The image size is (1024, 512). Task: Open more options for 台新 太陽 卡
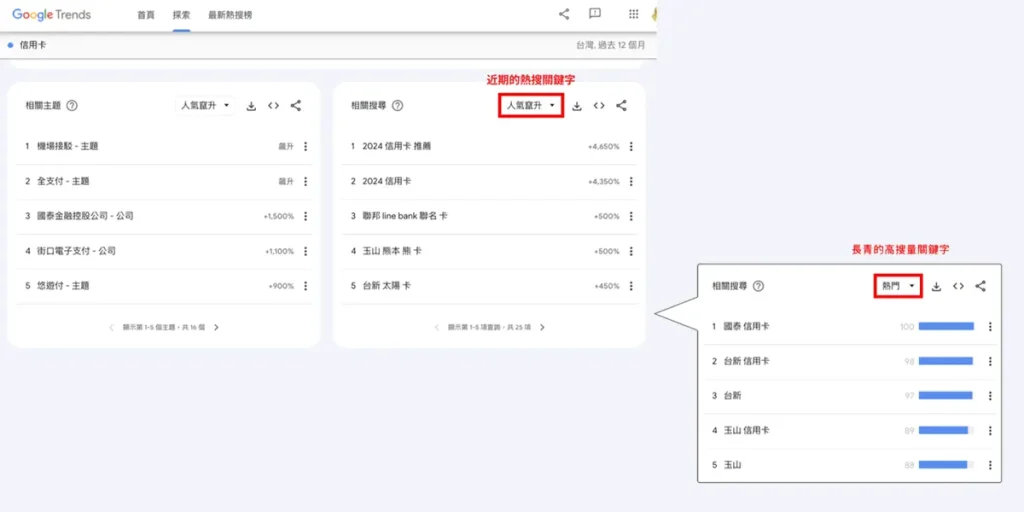[631, 286]
